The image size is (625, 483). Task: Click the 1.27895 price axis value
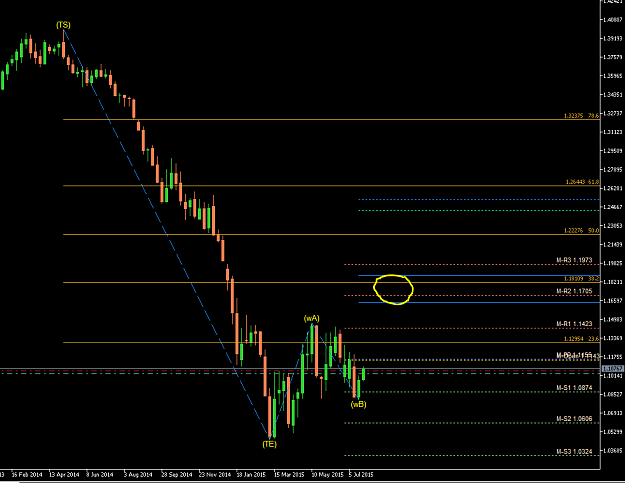click(x=613, y=169)
